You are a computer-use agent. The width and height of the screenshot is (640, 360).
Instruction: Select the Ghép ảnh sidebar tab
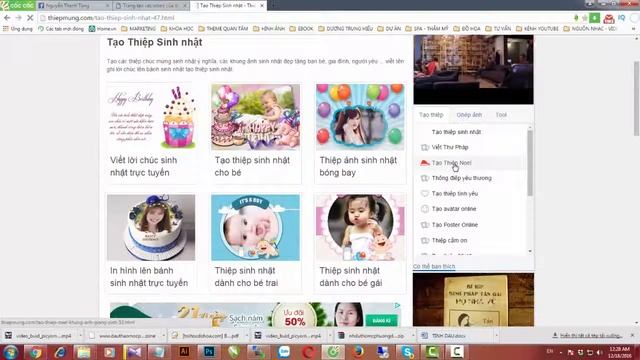(469, 115)
